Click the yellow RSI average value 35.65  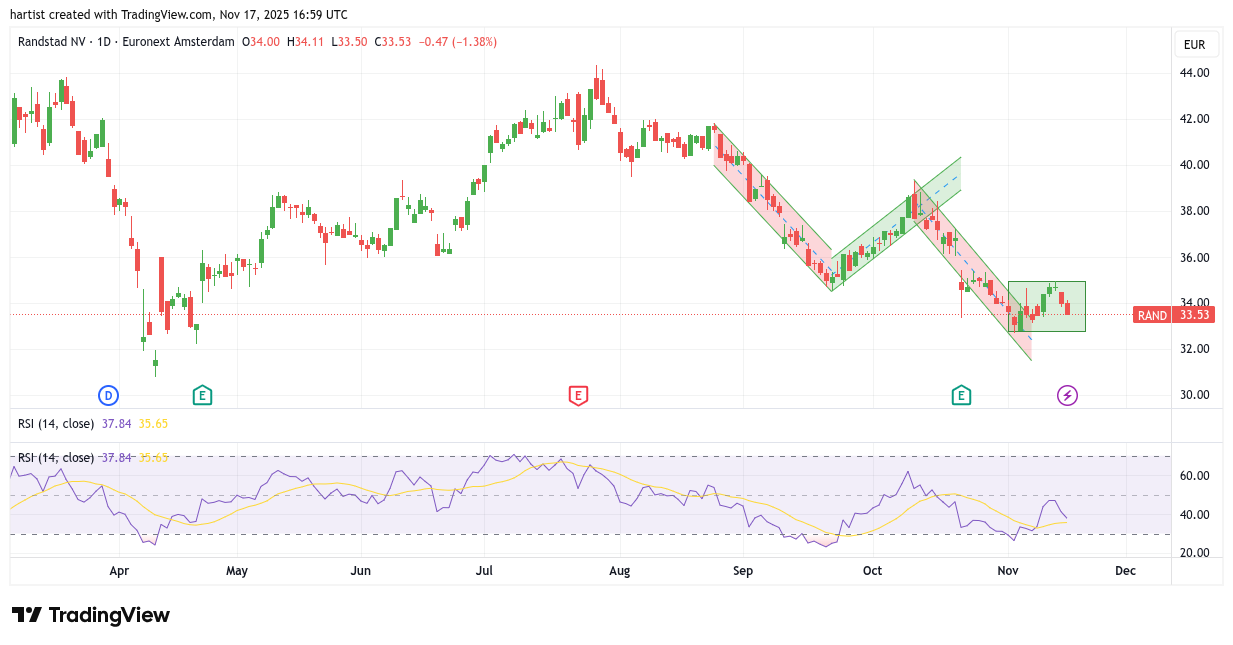point(152,424)
